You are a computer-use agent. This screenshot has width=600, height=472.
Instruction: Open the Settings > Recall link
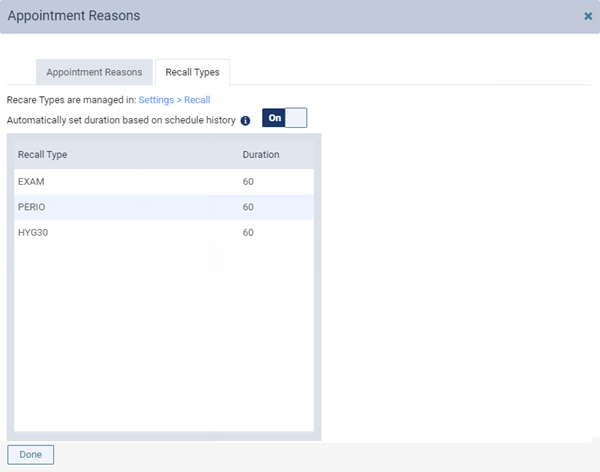(174, 100)
